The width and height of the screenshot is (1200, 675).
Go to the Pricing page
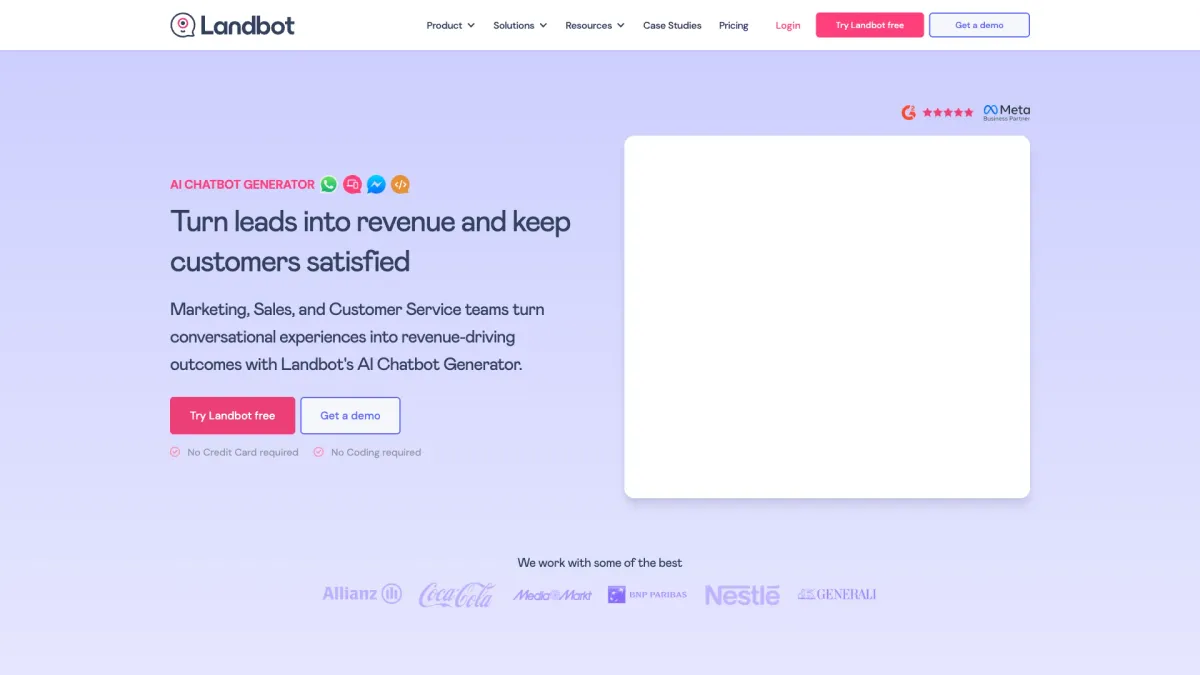click(x=734, y=25)
